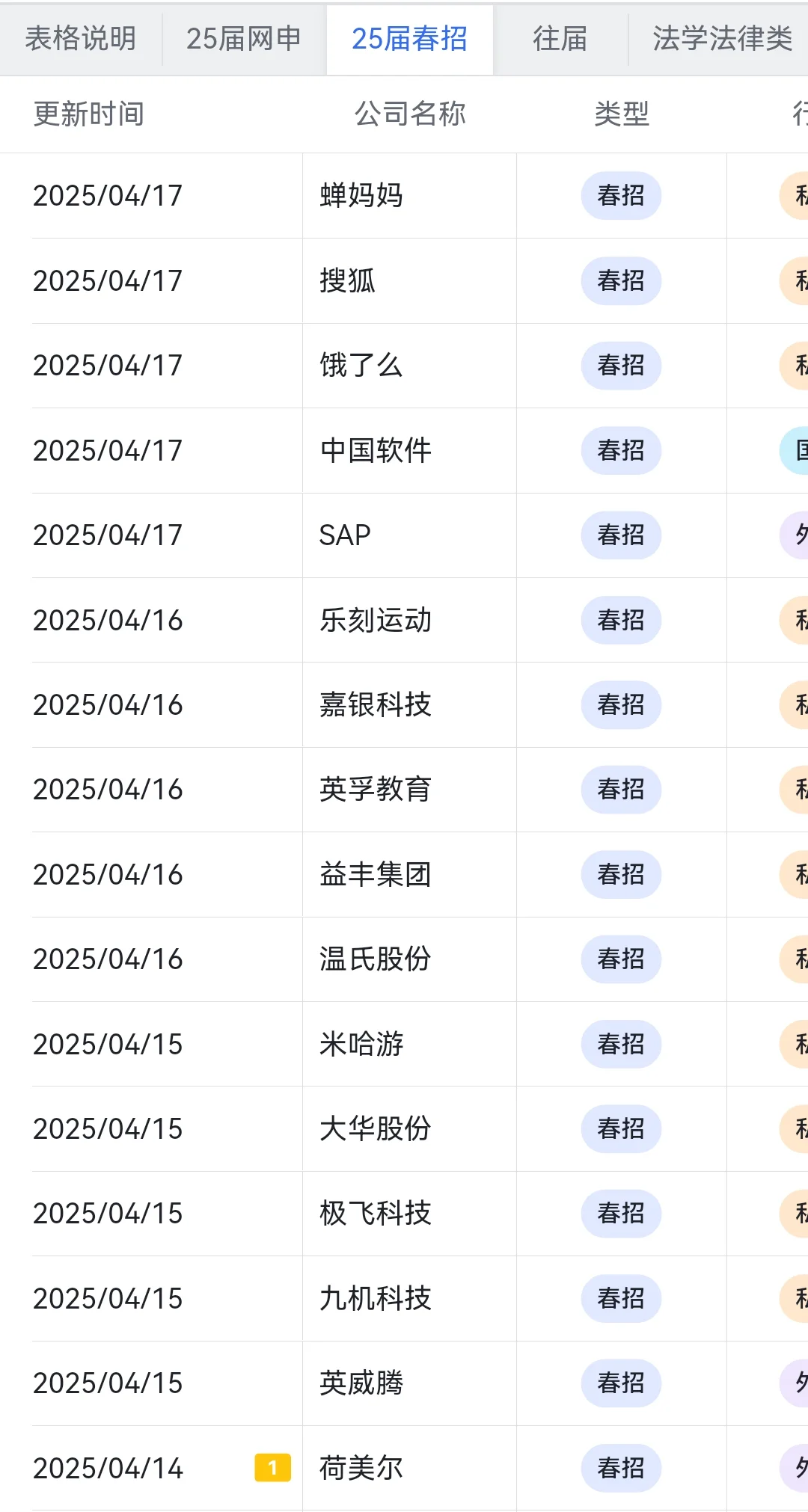Select the 嘉银科技 company cell
Viewport: 808px width, 1512px height.
click(x=409, y=704)
